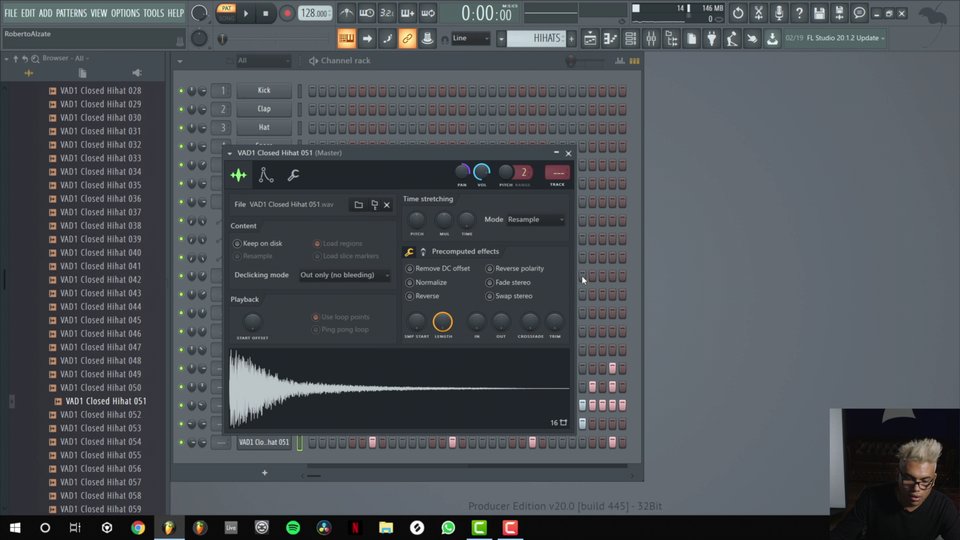Click the load sample folder icon
The width and height of the screenshot is (960, 540).
359,204
